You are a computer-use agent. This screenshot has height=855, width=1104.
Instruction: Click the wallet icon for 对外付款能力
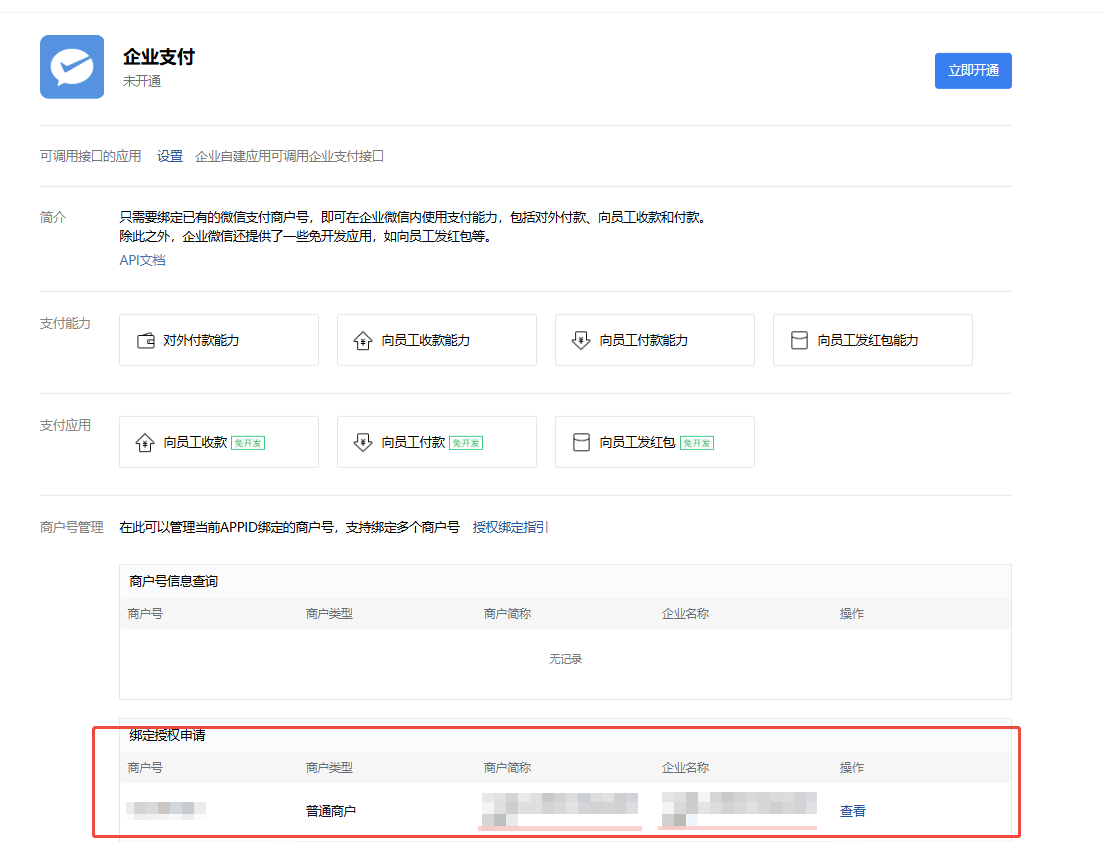145,341
